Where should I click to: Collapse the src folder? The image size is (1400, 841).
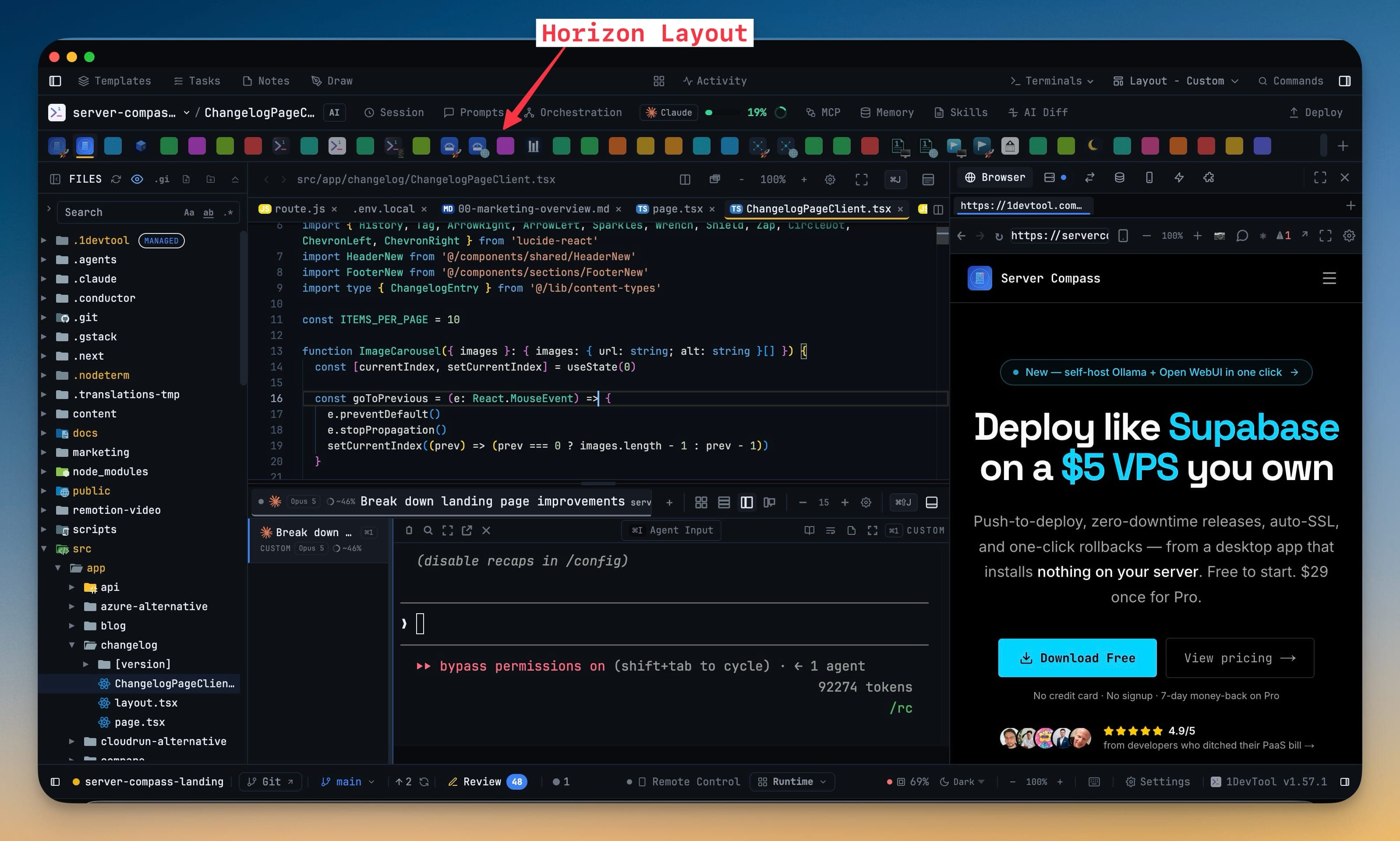point(44,548)
